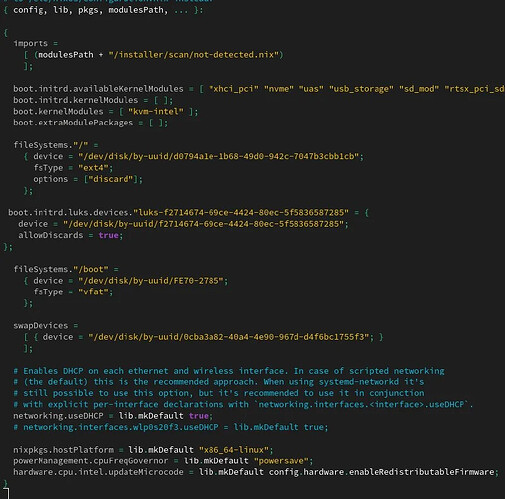The height and width of the screenshot is (499, 505).
Task: Click commented wlp0s20f3 useDHCP line
Action: click(171, 427)
